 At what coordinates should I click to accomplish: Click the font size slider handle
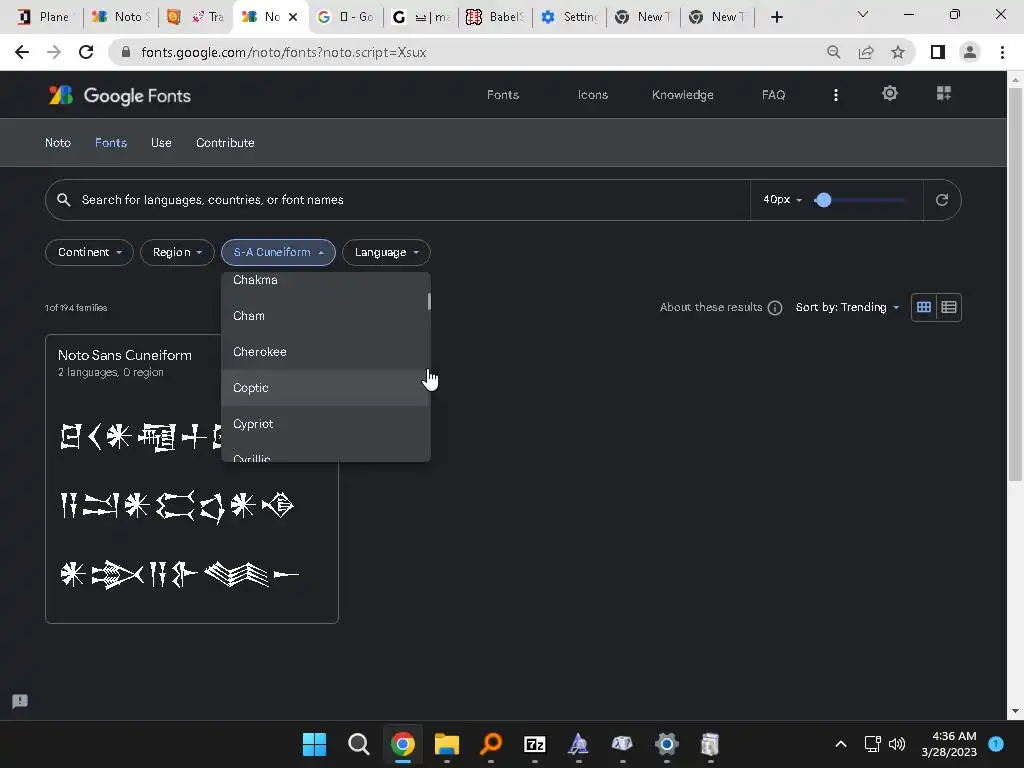click(823, 200)
